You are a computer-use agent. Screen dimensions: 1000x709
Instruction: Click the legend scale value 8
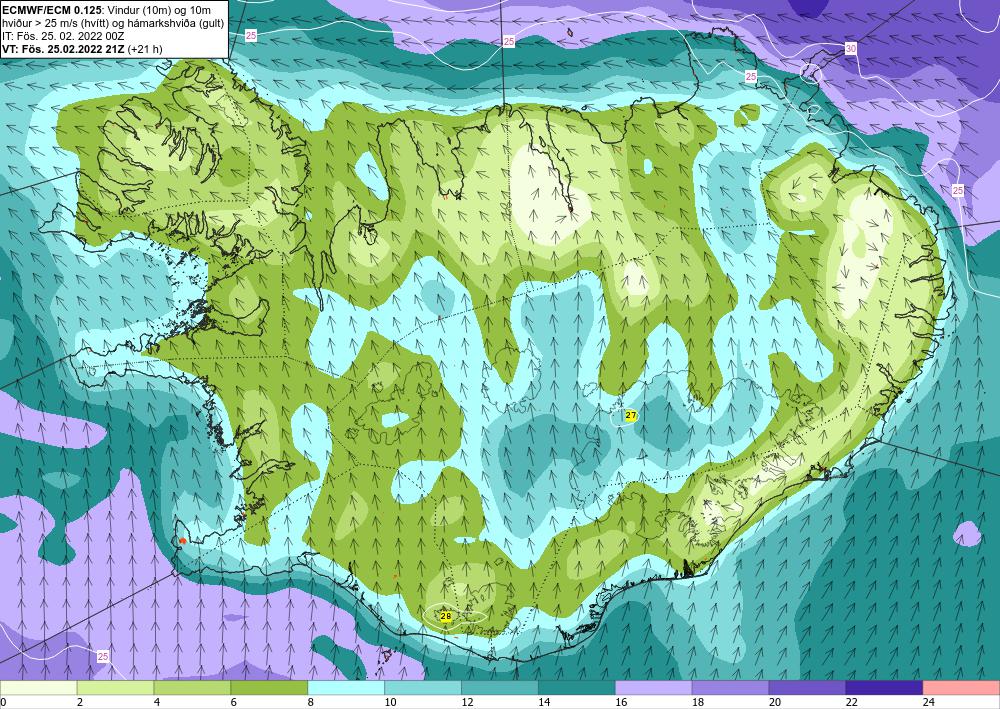(311, 702)
